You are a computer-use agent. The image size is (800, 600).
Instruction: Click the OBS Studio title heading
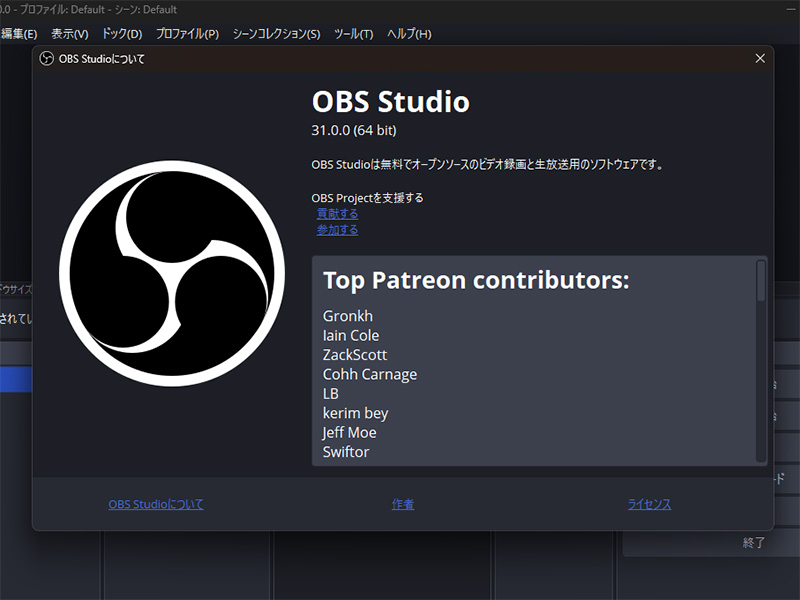coord(390,102)
